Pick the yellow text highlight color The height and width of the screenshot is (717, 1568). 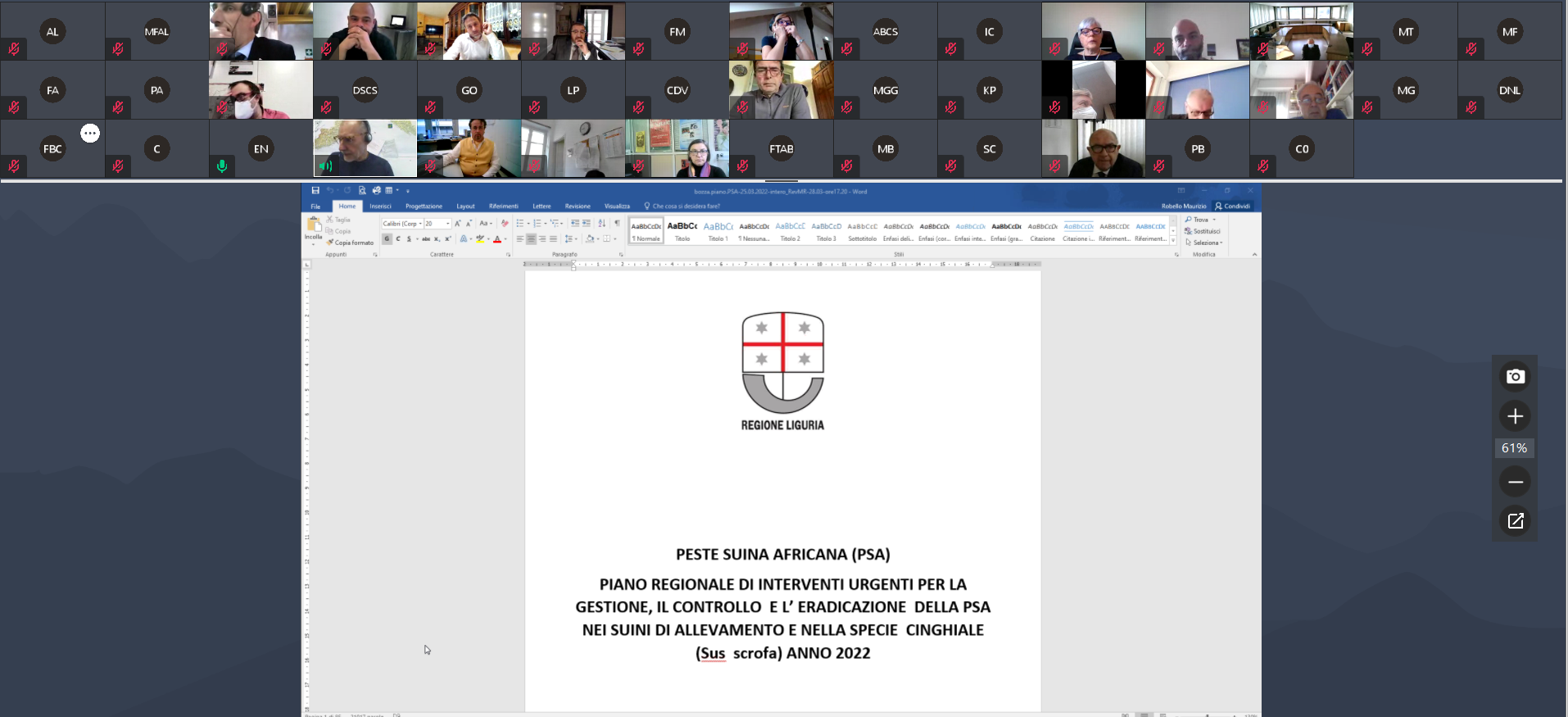480,238
